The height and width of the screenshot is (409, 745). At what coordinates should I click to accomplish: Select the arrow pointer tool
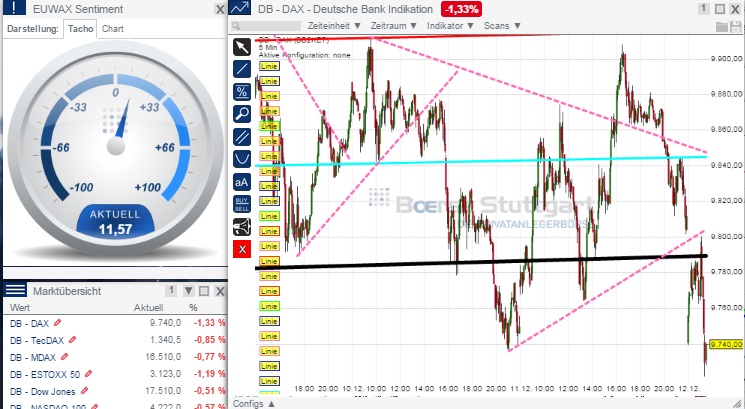[242, 47]
